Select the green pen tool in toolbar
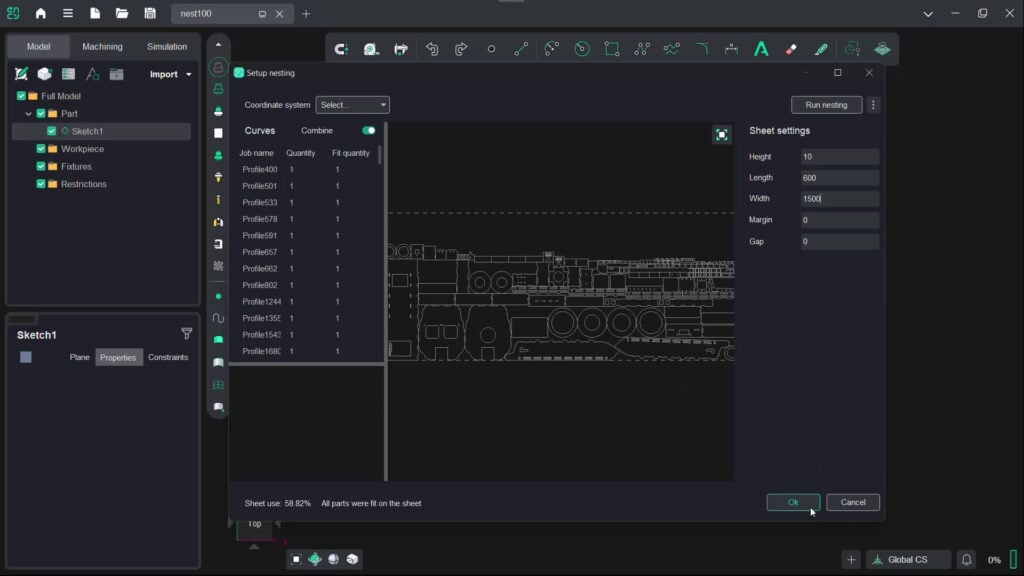 821,49
